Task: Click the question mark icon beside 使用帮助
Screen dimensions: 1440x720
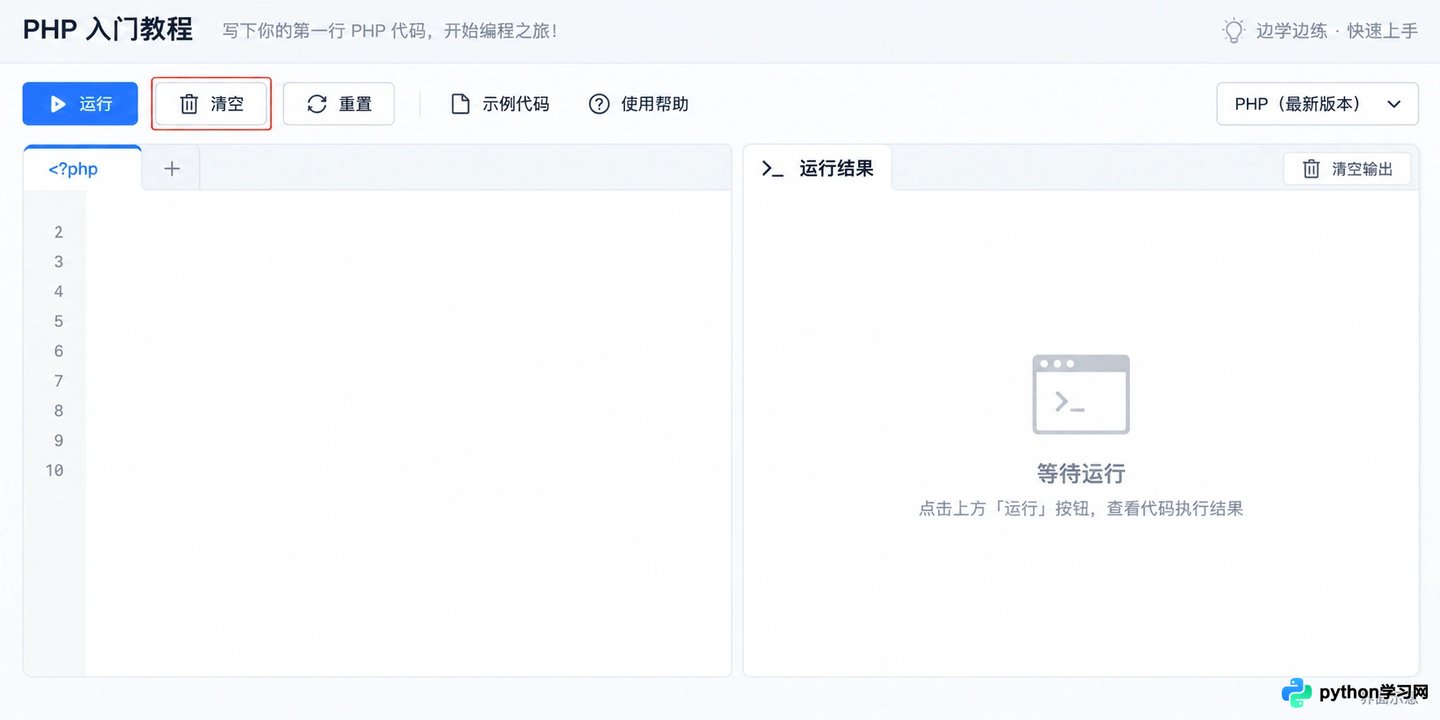Action: coord(599,104)
